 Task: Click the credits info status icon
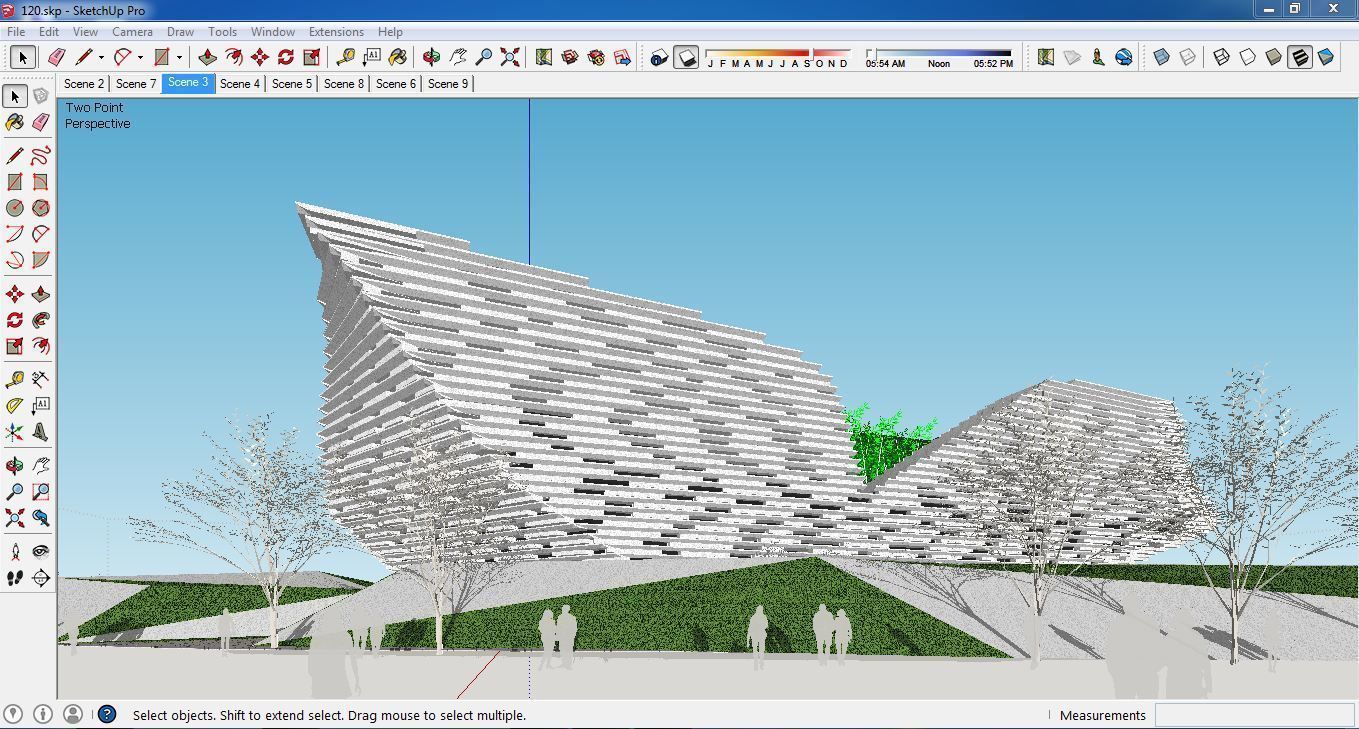(x=43, y=714)
